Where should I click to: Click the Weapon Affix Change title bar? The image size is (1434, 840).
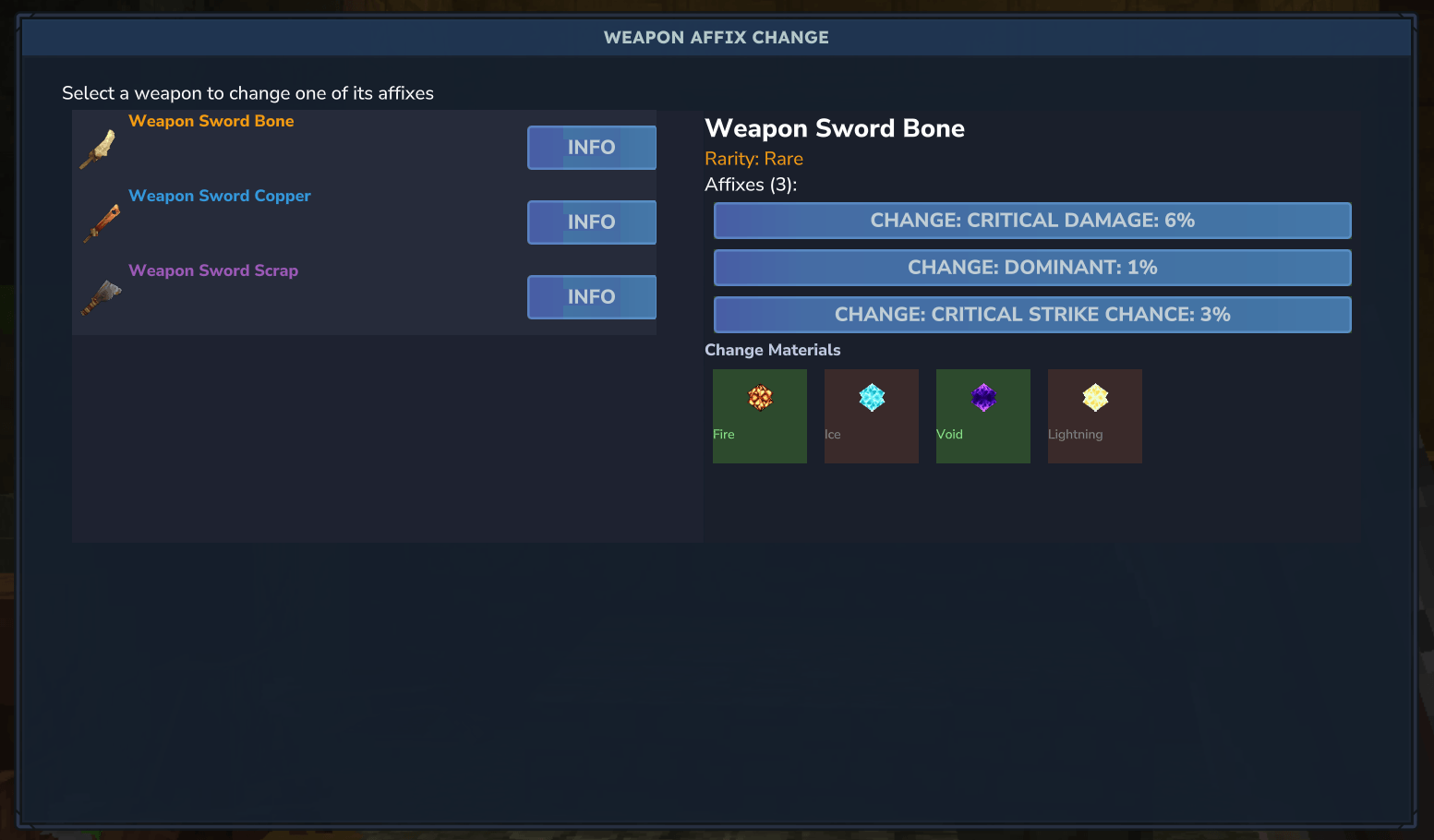coord(717,38)
